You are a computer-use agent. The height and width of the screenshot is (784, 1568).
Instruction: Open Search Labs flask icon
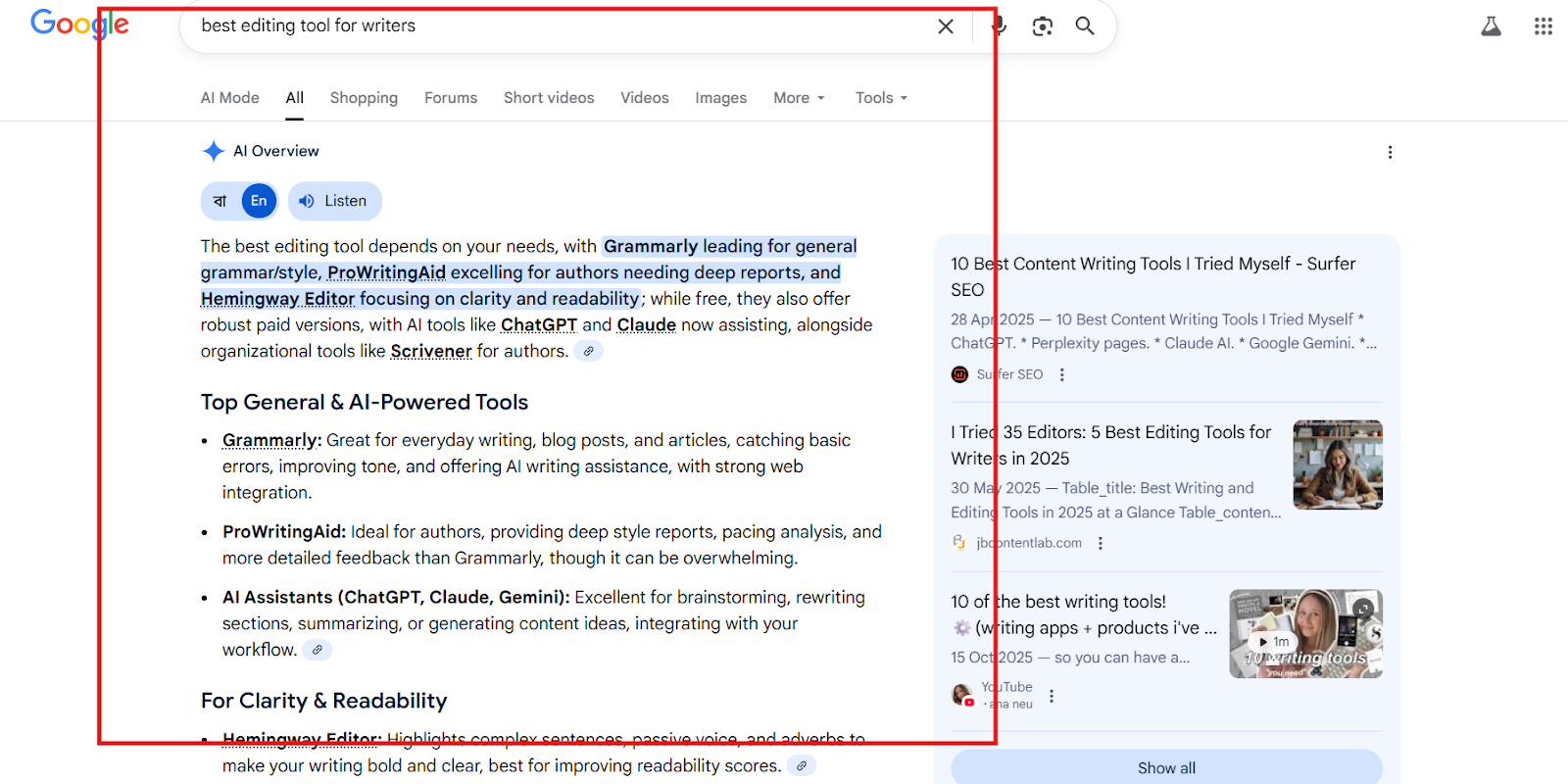click(x=1491, y=26)
